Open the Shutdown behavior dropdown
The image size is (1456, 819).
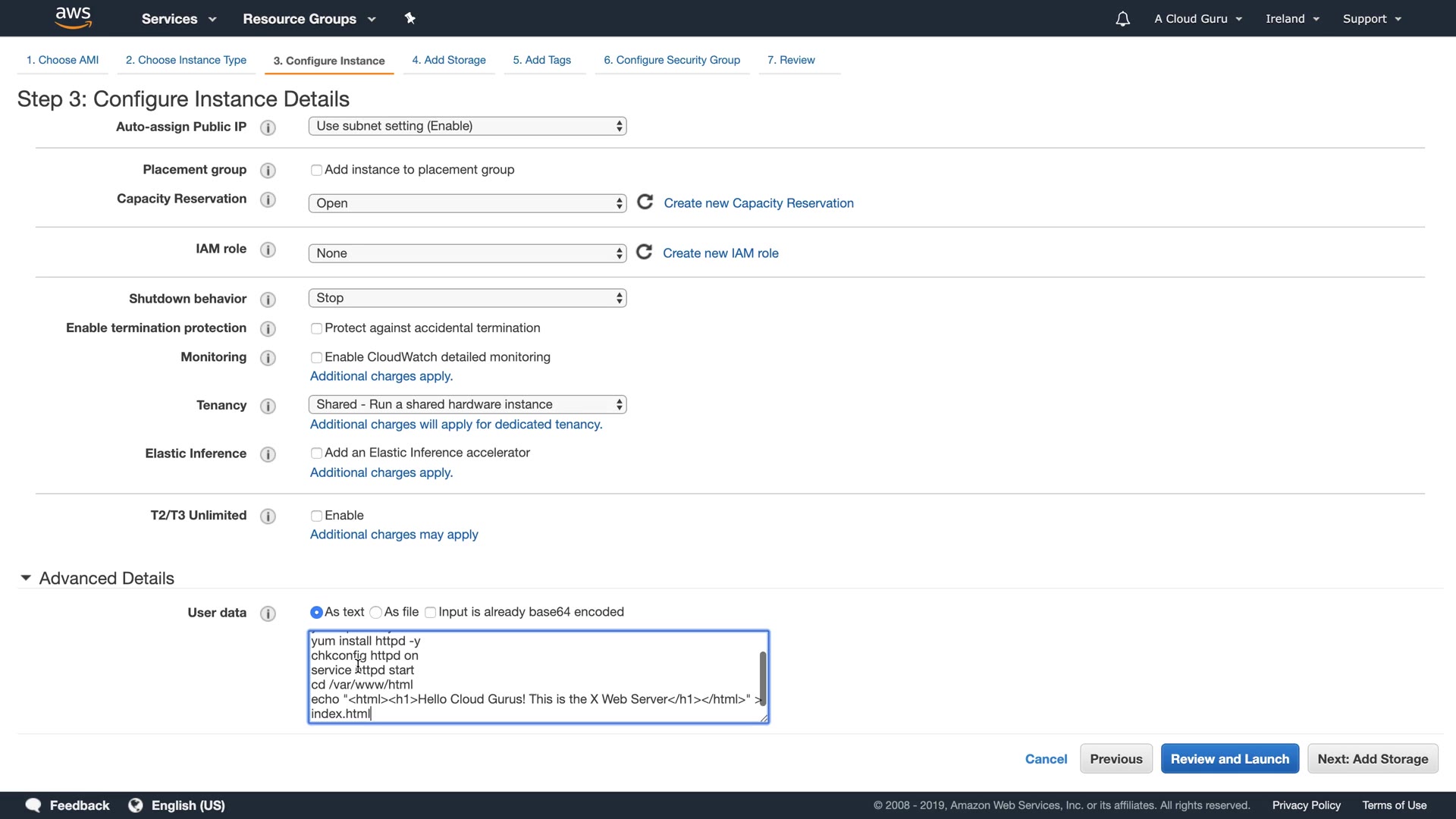[x=467, y=298]
